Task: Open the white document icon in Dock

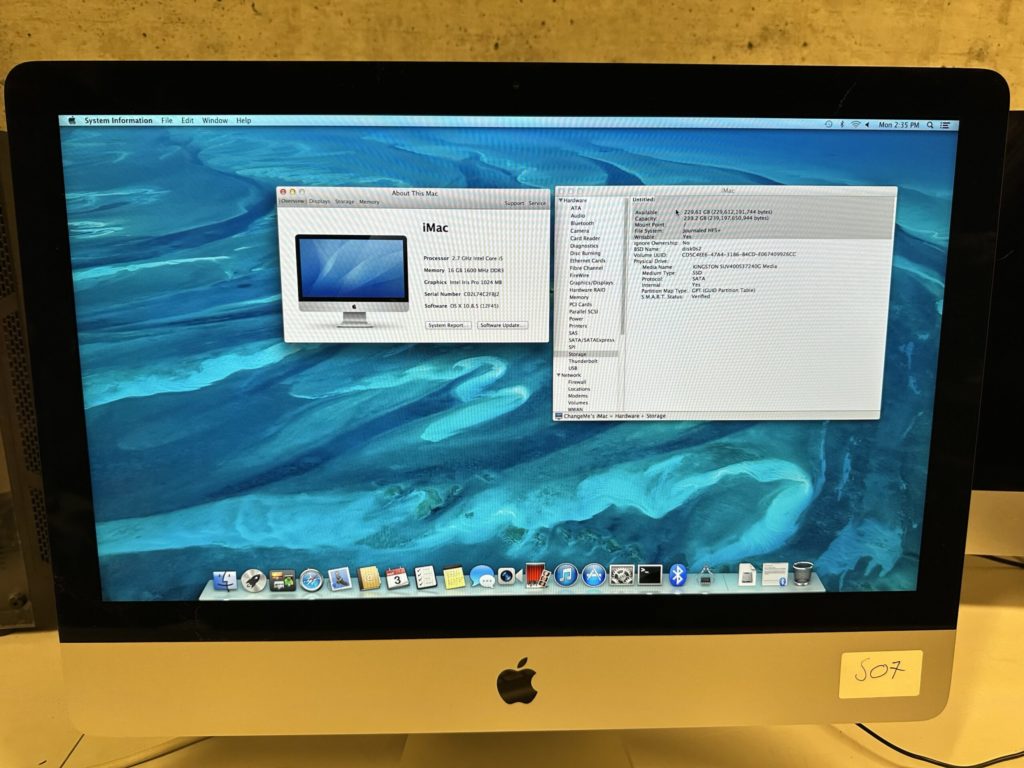Action: tap(747, 575)
